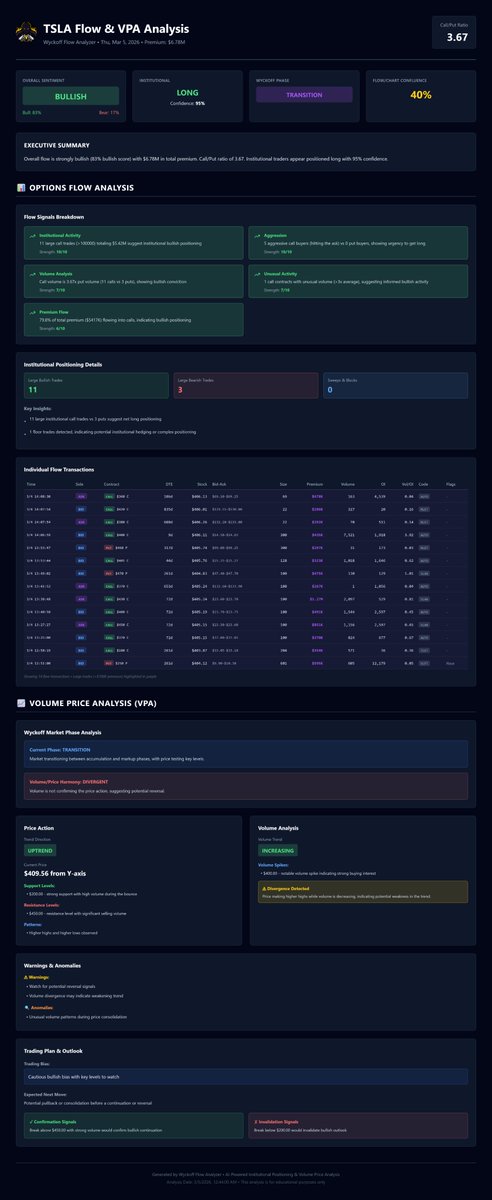This screenshot has height=1200, width=492.
Task: Click the LONG institutional value
Action: [x=187, y=93]
